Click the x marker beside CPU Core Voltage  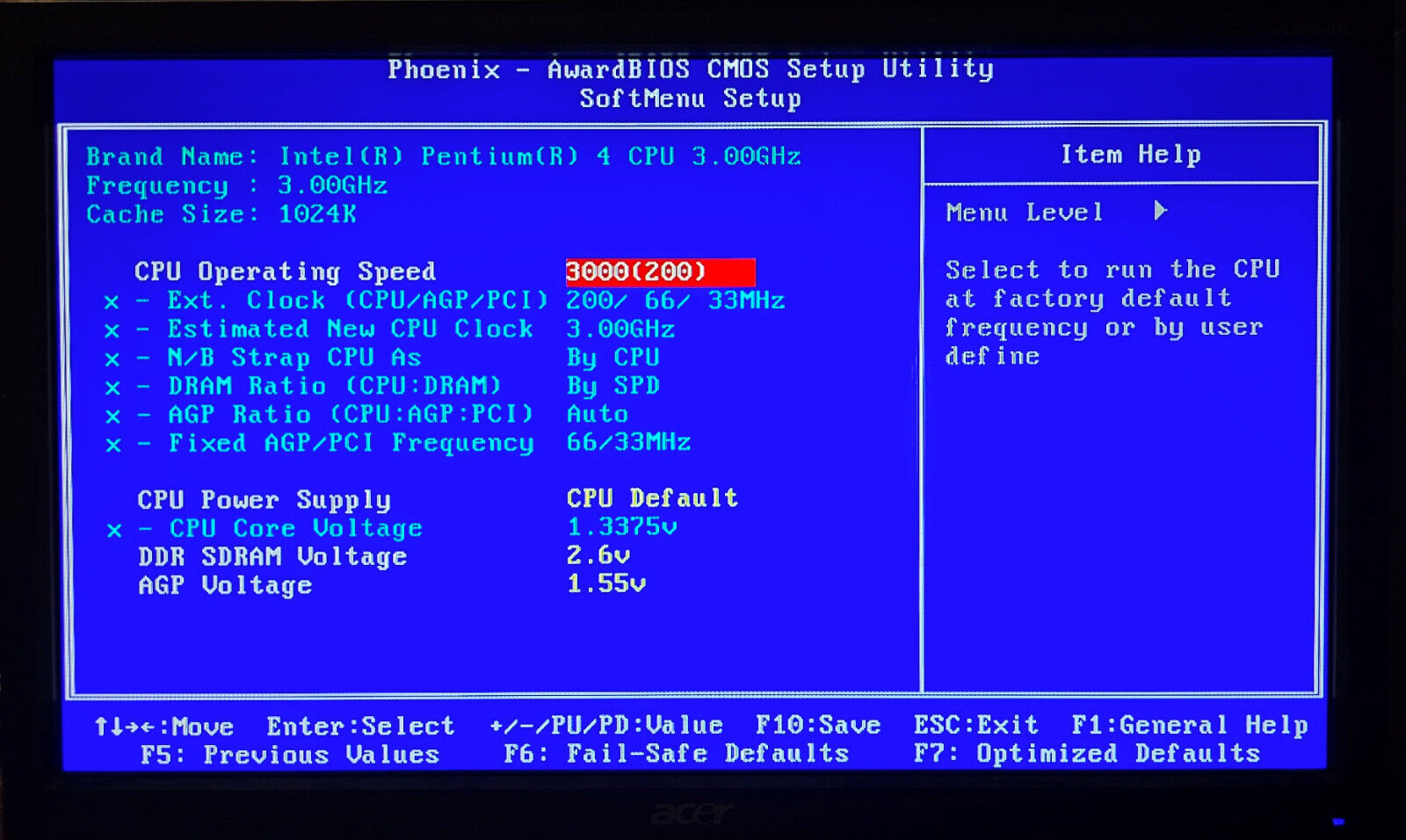(114, 531)
